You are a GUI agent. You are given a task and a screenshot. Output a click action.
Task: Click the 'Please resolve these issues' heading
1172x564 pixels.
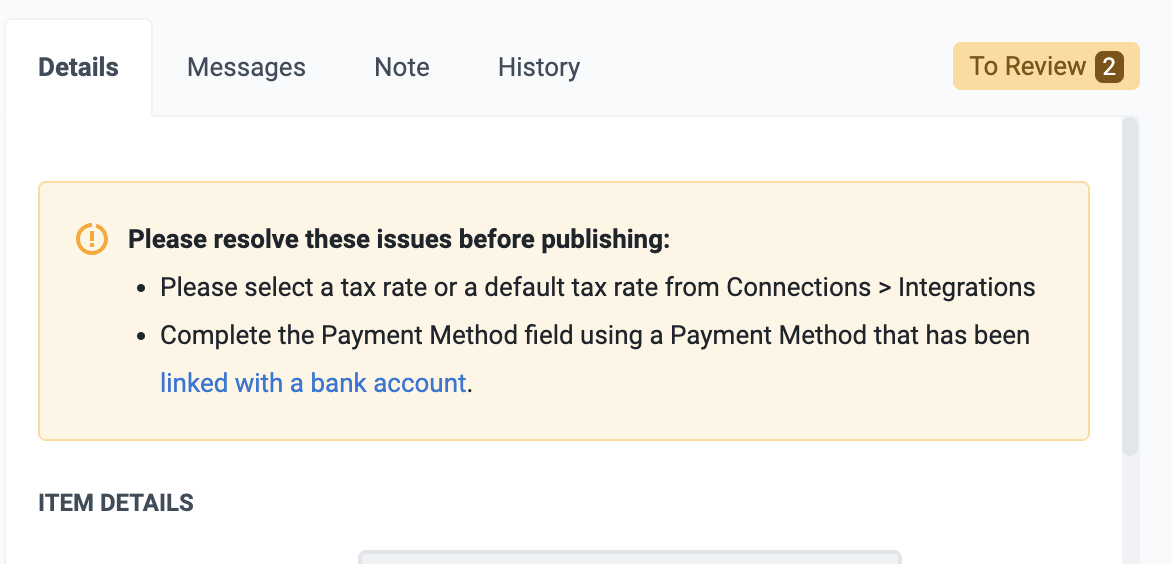(x=398, y=239)
